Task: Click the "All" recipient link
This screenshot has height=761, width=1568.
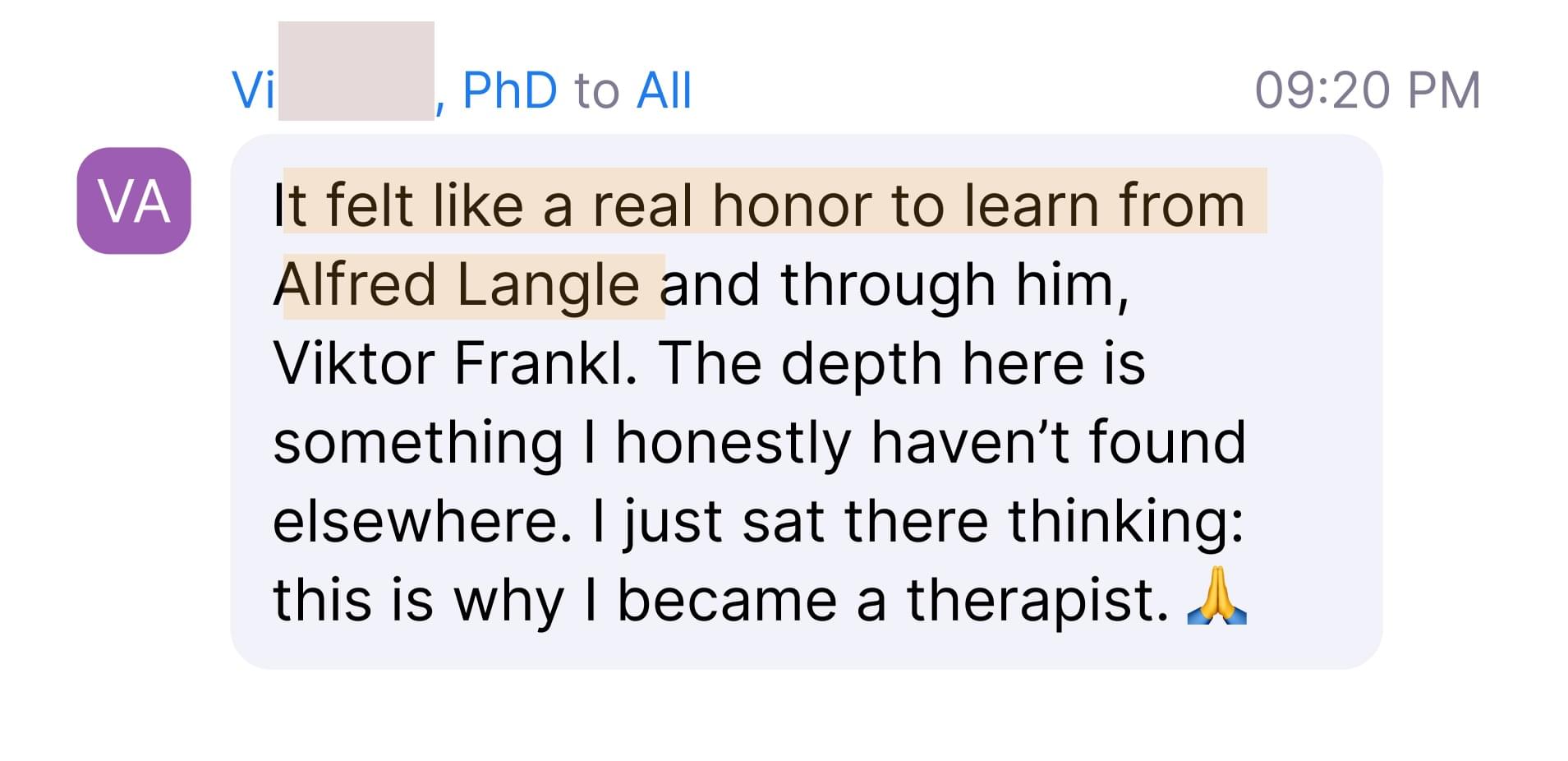Action: (x=664, y=90)
